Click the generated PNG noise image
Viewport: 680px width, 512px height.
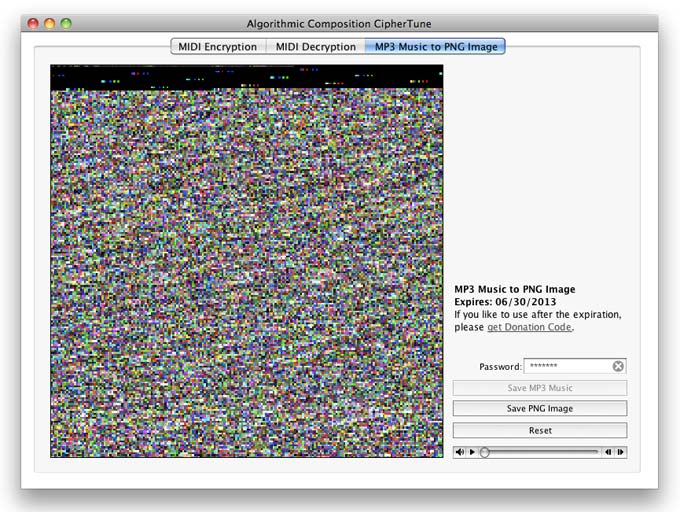247,261
